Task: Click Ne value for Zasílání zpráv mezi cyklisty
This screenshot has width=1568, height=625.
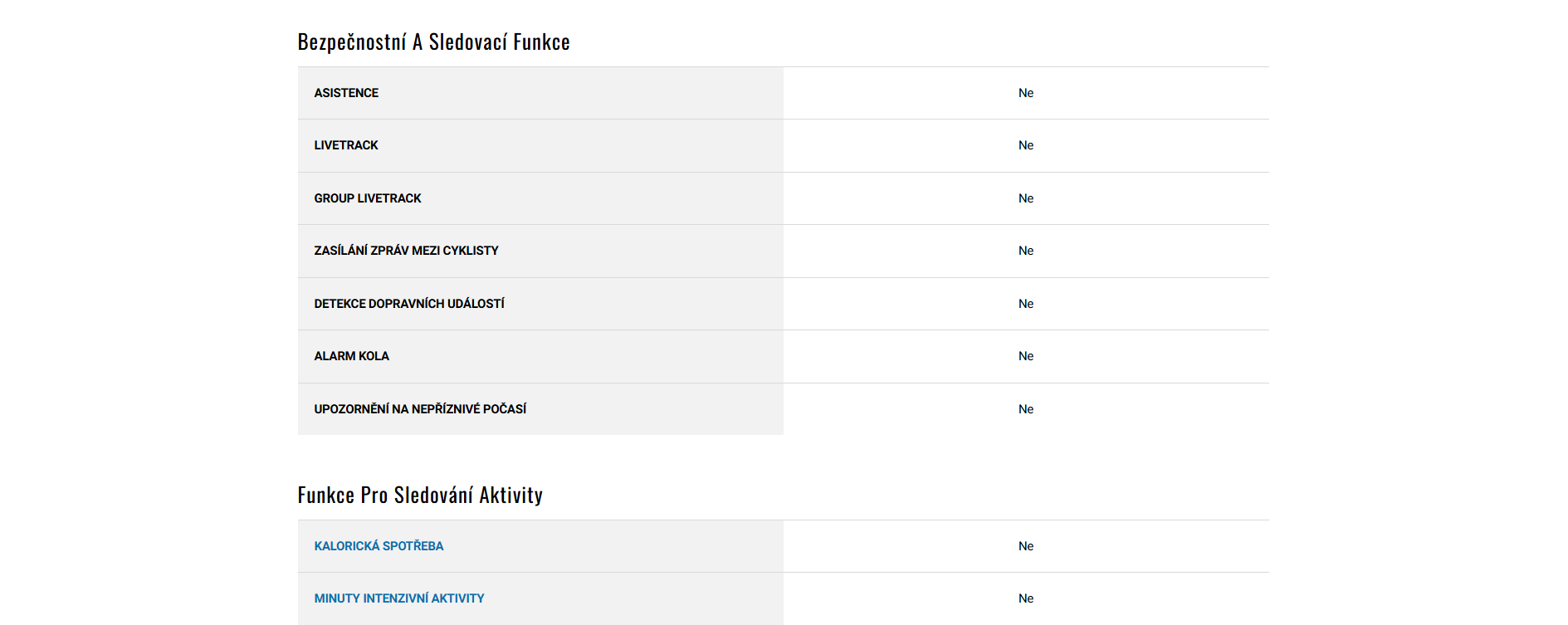Action: point(1026,251)
